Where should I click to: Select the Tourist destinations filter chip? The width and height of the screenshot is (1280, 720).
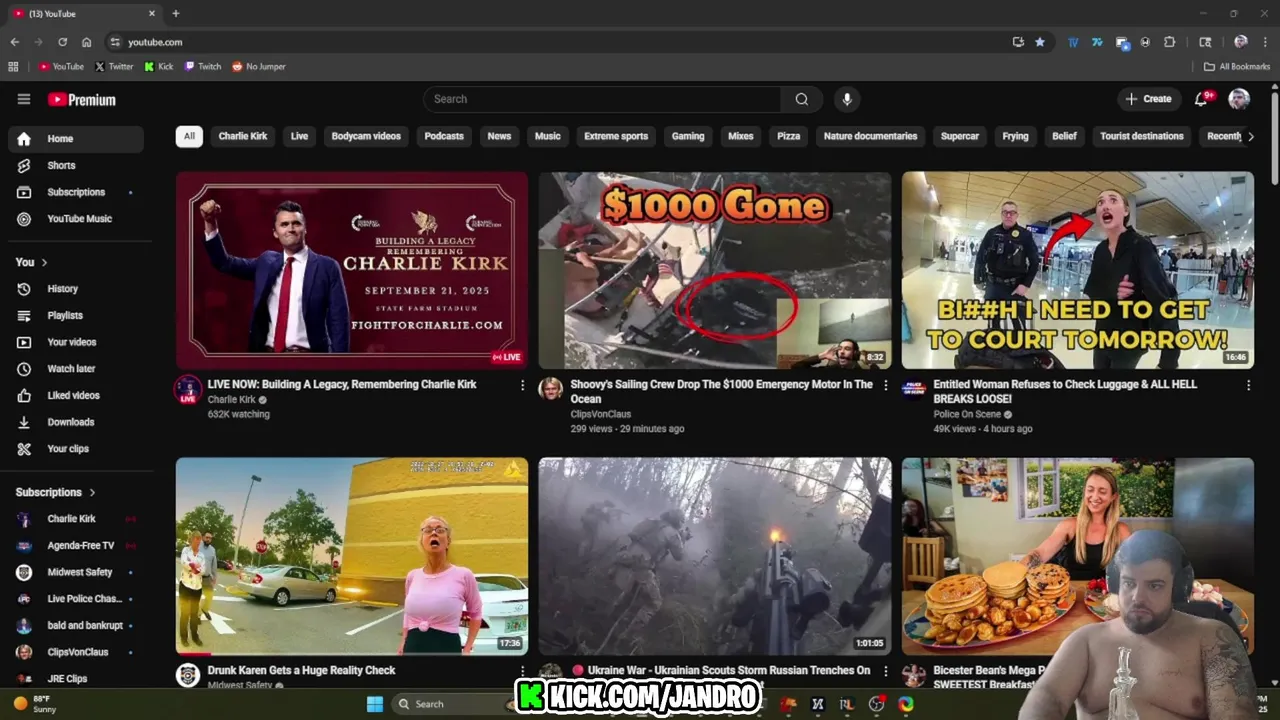tap(1142, 136)
